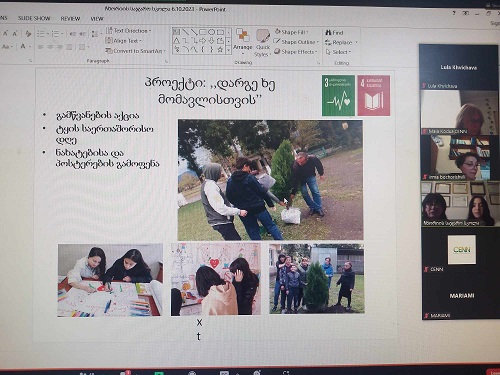Click the Clear Formatting eraser icon
The image size is (500, 375).
(28, 34)
